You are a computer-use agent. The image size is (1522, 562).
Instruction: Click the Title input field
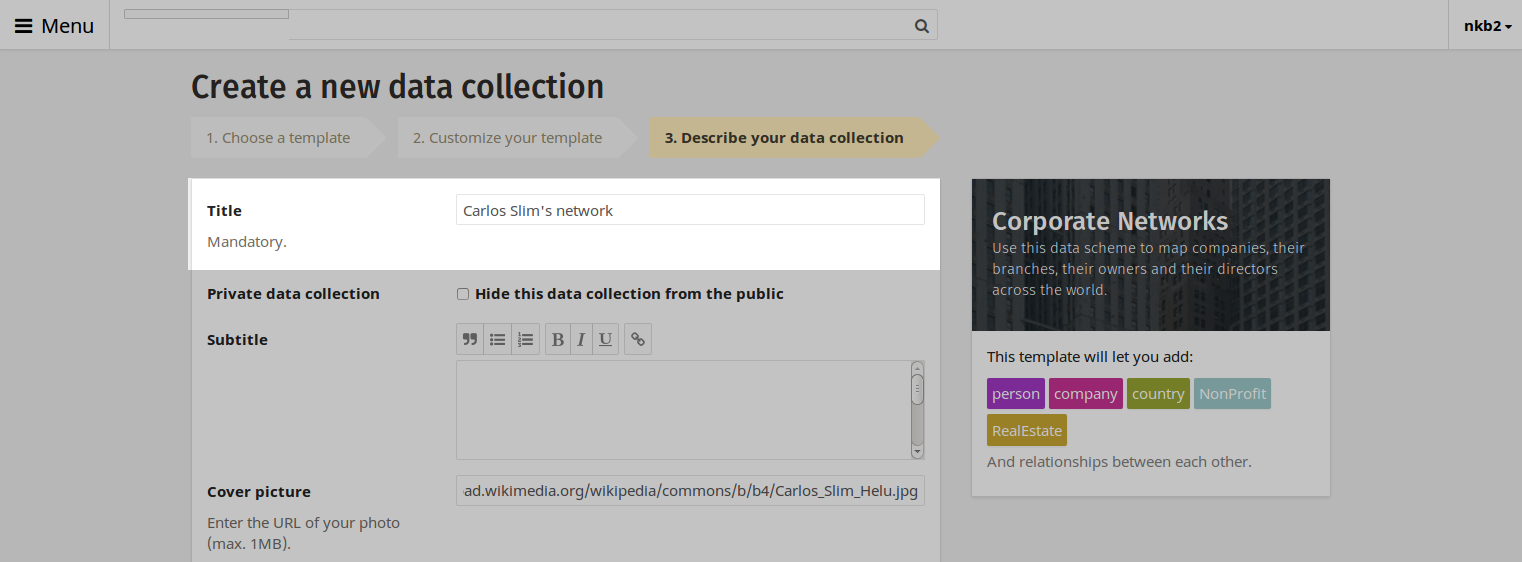tap(690, 210)
